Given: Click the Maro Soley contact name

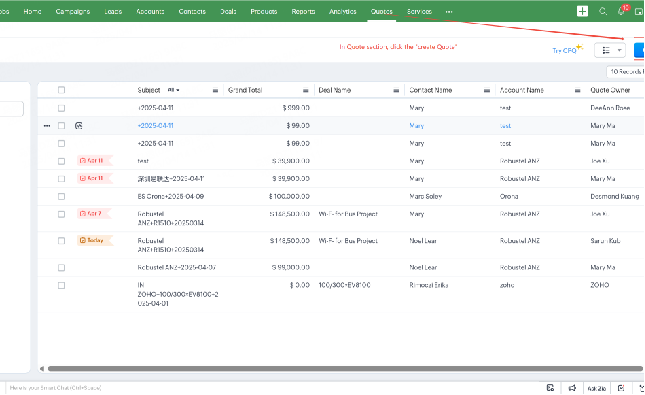Looking at the screenshot, I should (425, 196).
